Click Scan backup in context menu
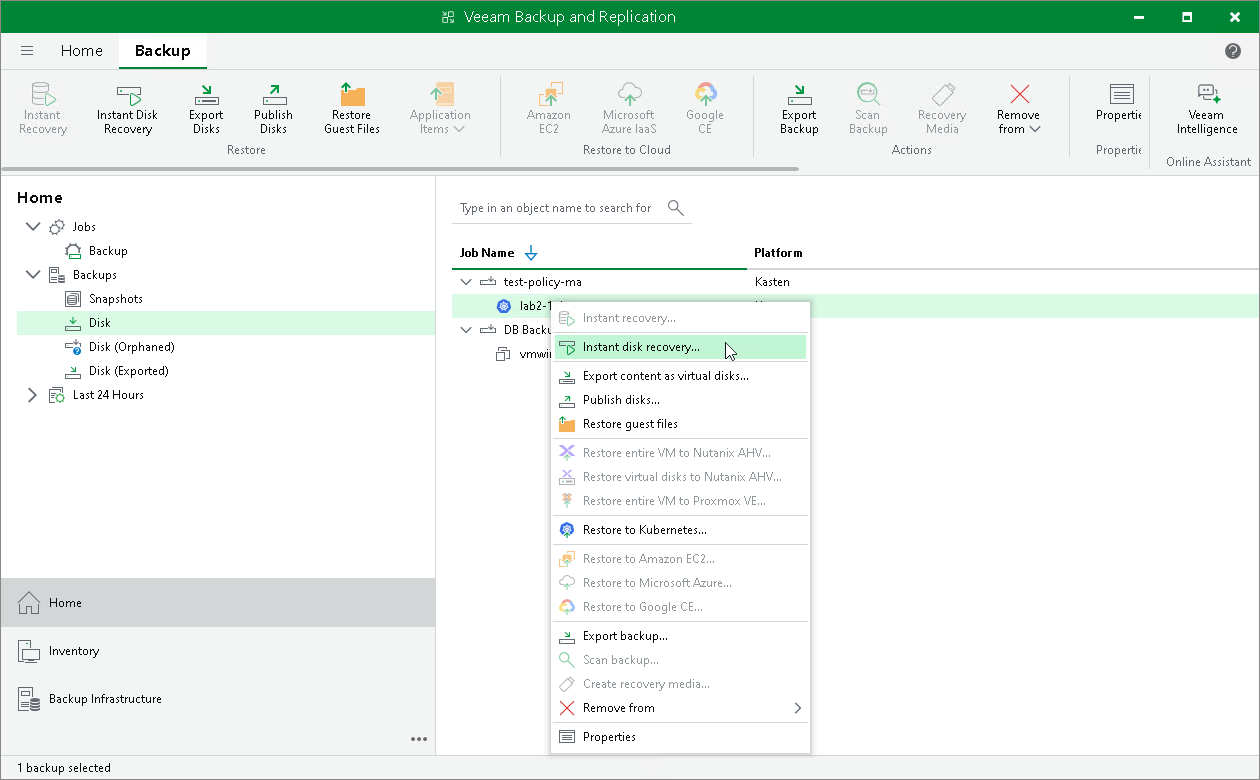 [680, 660]
